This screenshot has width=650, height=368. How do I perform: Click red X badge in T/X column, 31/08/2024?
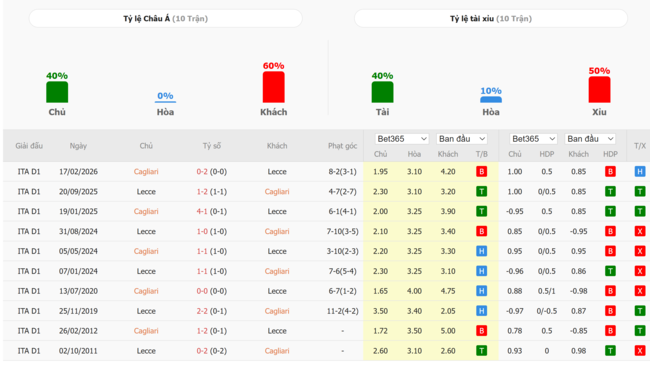coord(640,231)
